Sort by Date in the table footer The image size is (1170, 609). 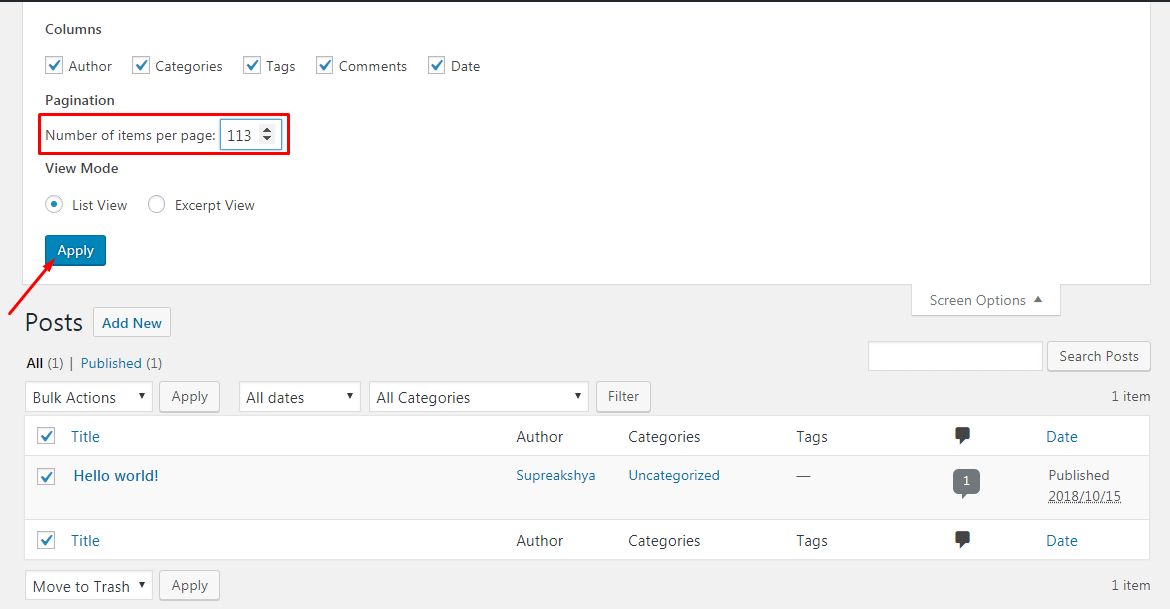tap(1062, 540)
